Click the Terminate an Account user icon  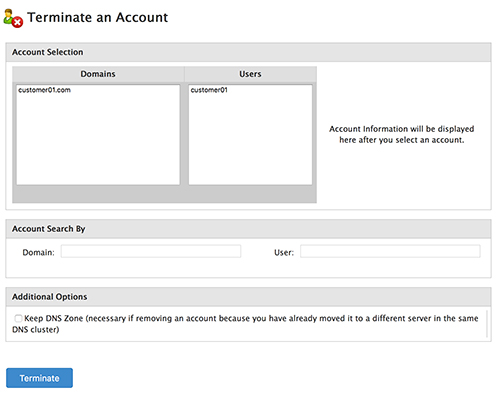(x=13, y=18)
